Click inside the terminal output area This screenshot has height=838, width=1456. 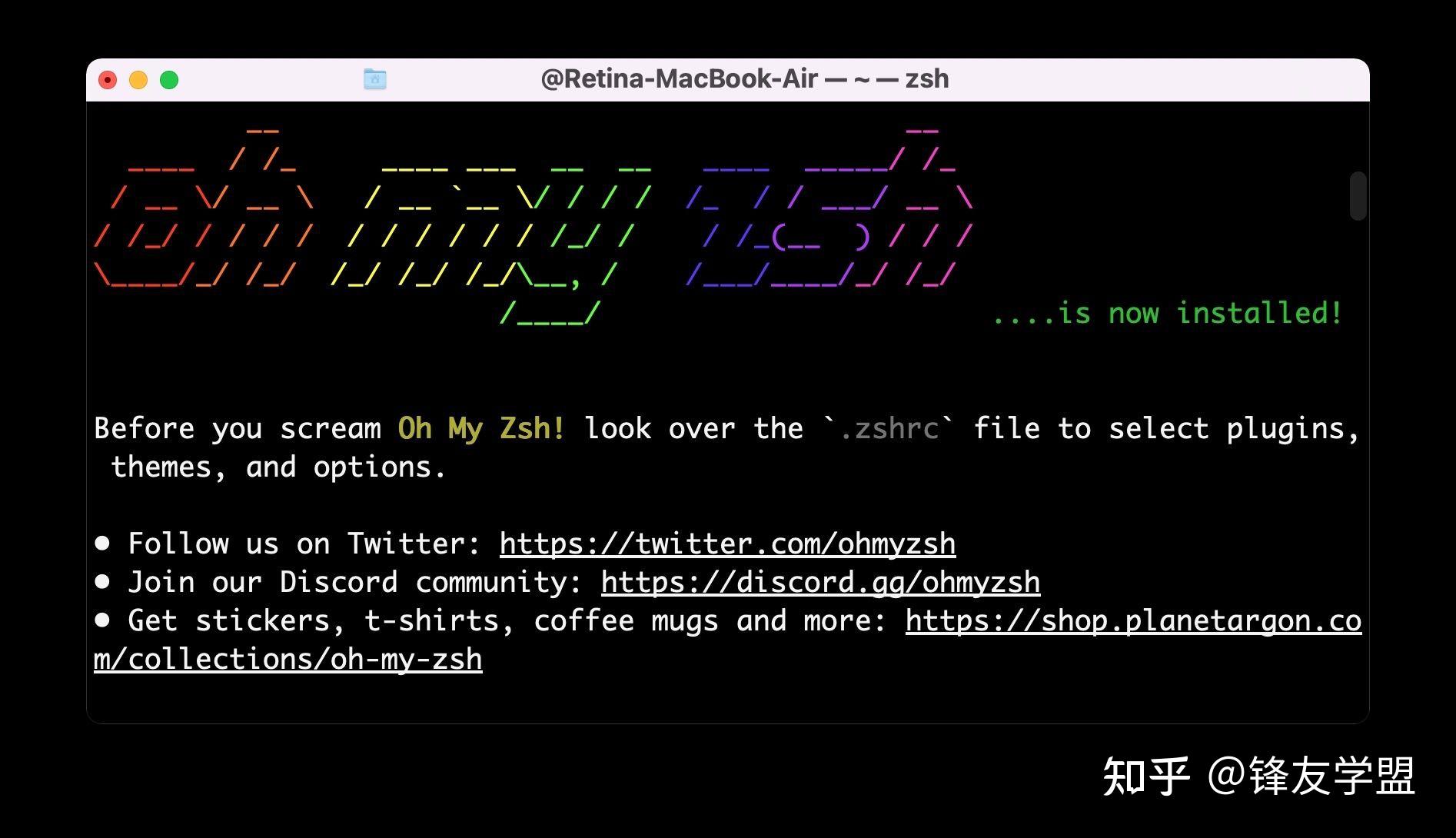(x=692, y=369)
